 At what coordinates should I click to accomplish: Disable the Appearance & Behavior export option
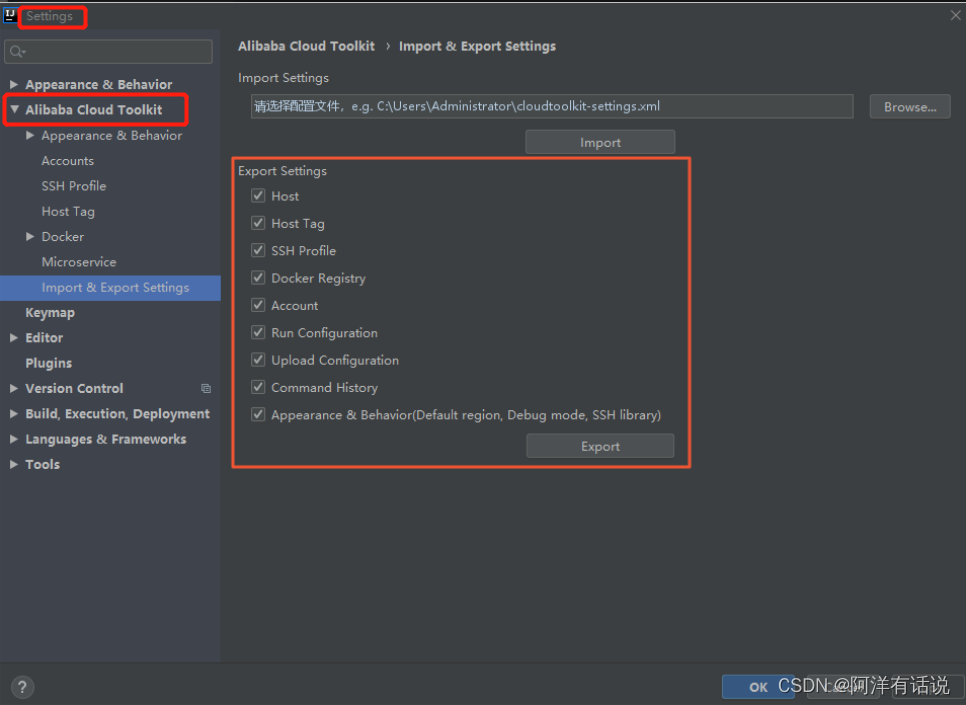coord(258,414)
